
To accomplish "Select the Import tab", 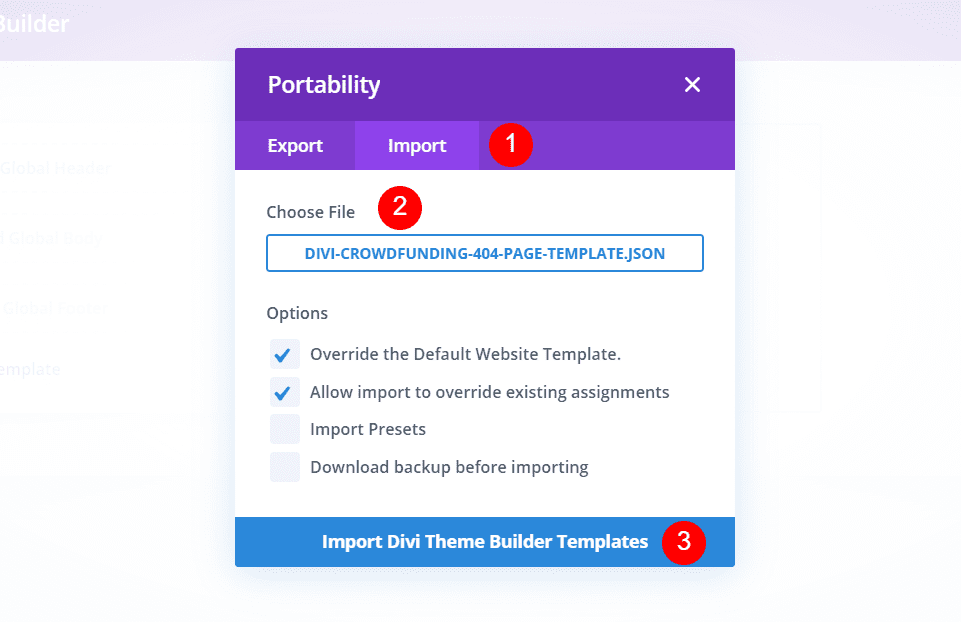I will (416, 145).
